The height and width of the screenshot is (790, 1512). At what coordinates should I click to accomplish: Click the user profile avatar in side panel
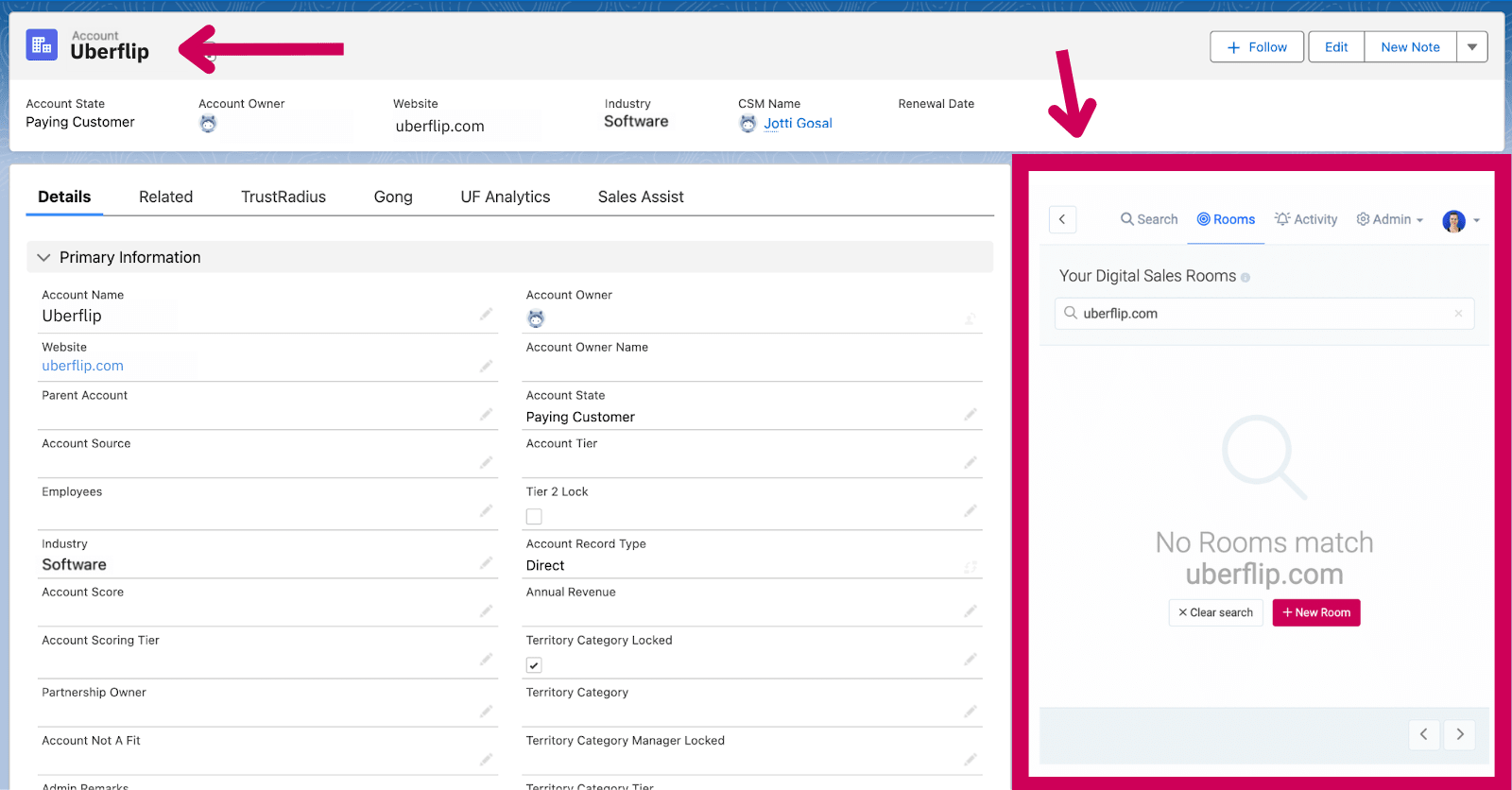[x=1453, y=220]
